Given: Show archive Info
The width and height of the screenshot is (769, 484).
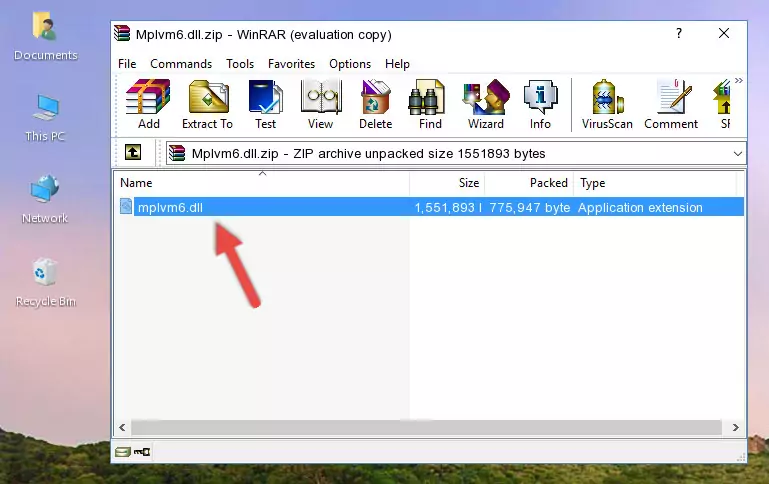Looking at the screenshot, I should click(x=540, y=104).
